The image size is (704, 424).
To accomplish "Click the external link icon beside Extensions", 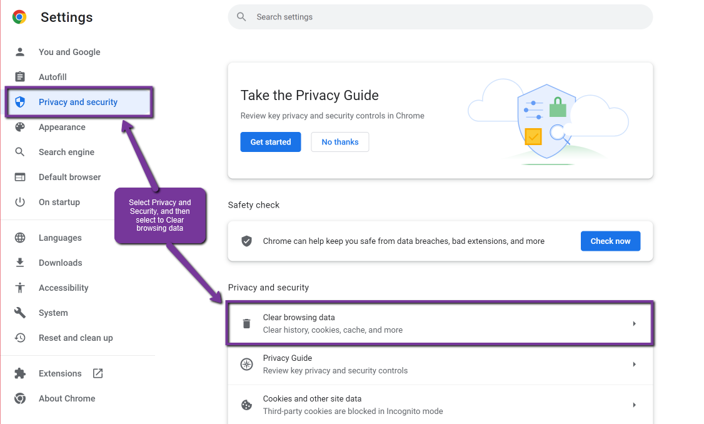I will pyautogui.click(x=98, y=373).
